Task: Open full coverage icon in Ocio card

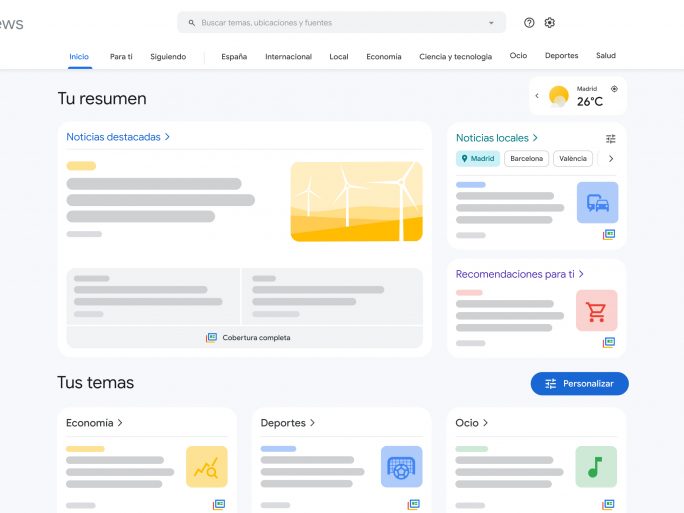Action: 608,505
